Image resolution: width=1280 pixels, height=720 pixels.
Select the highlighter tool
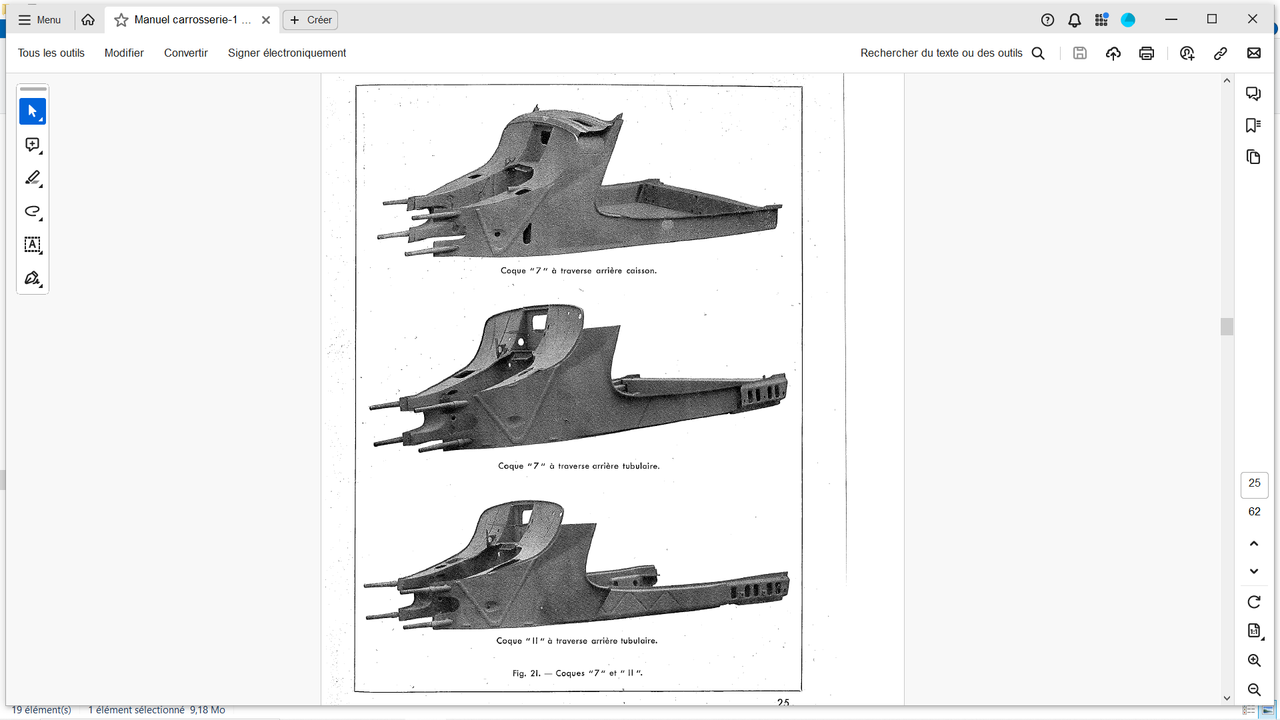(33, 178)
